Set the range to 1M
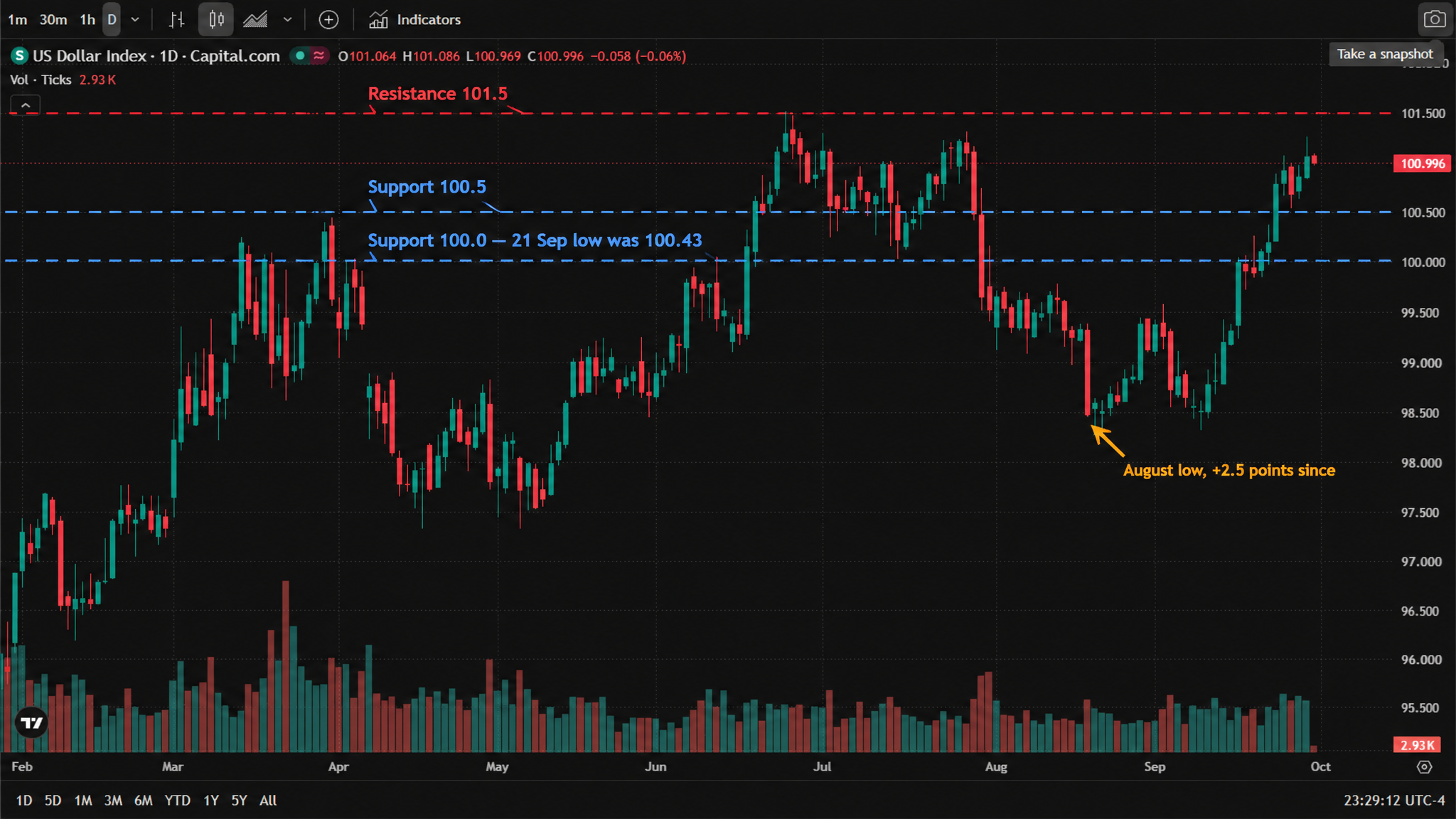 click(x=83, y=801)
